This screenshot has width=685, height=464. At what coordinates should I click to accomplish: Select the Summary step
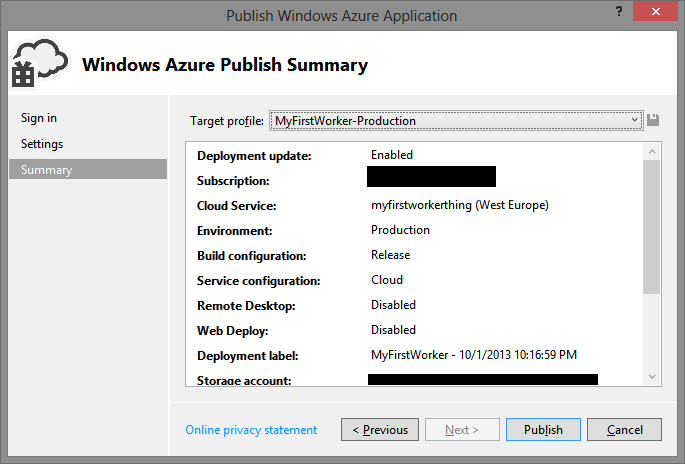88,169
